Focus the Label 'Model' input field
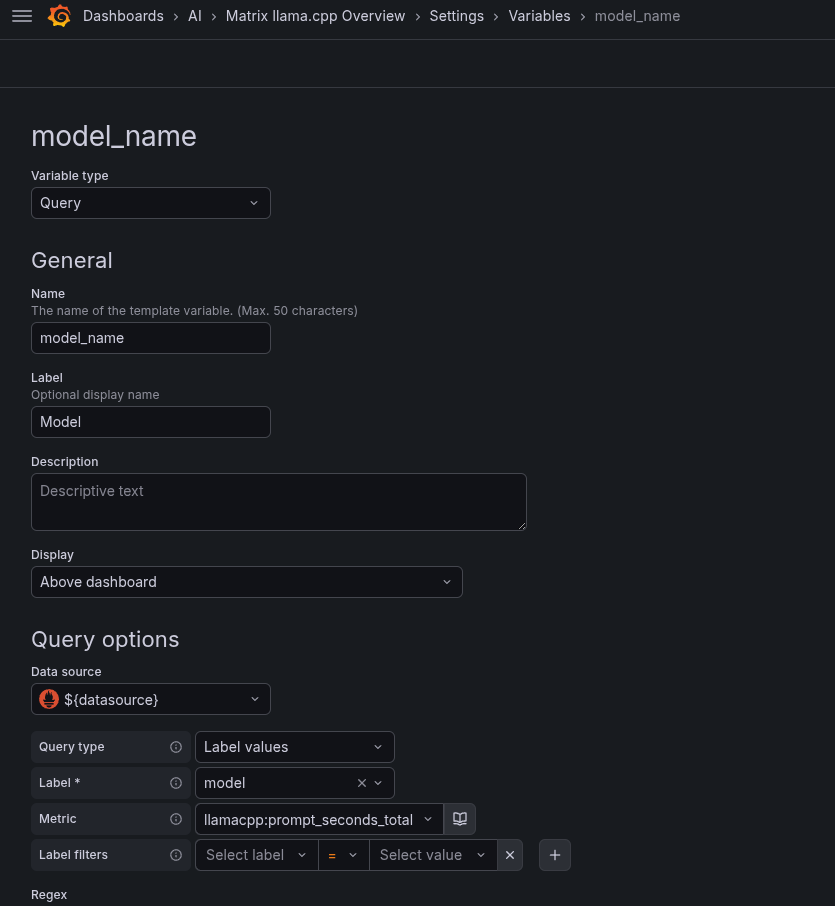835x906 pixels. point(151,422)
